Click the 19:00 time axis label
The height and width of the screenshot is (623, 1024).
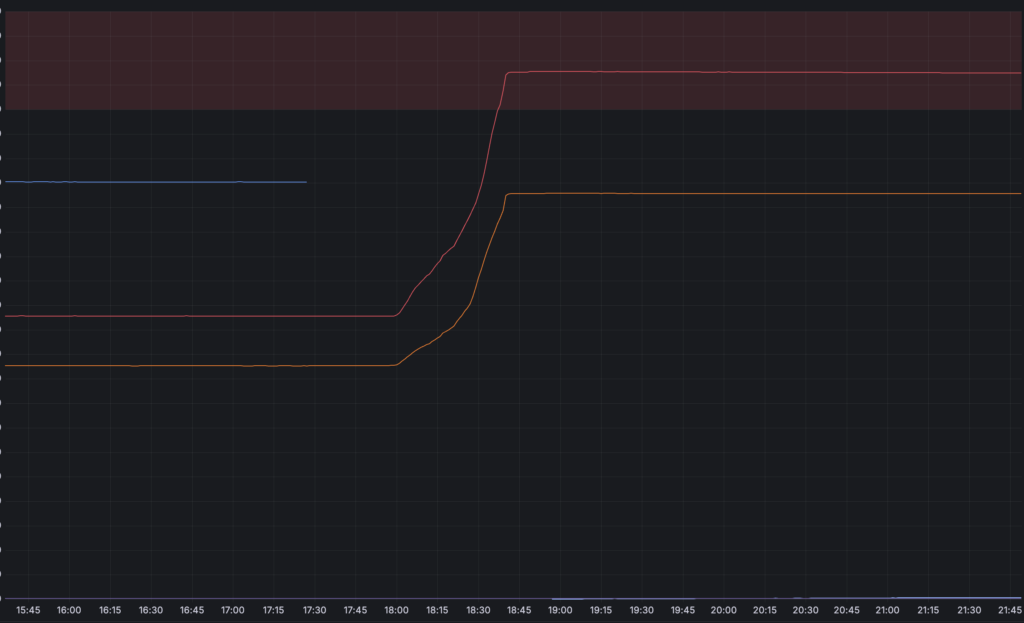pos(560,610)
